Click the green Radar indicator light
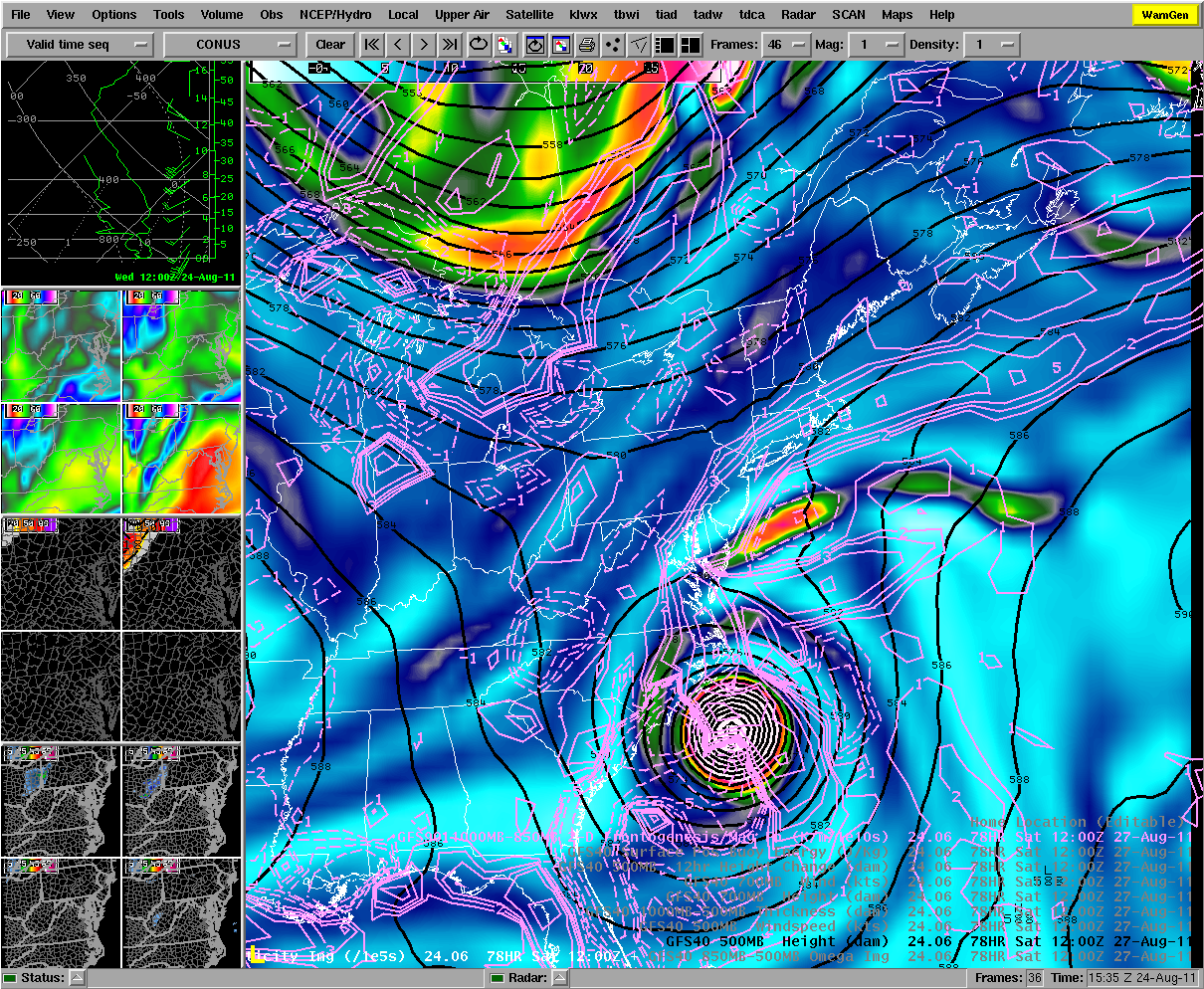The height and width of the screenshot is (989, 1204). [497, 978]
